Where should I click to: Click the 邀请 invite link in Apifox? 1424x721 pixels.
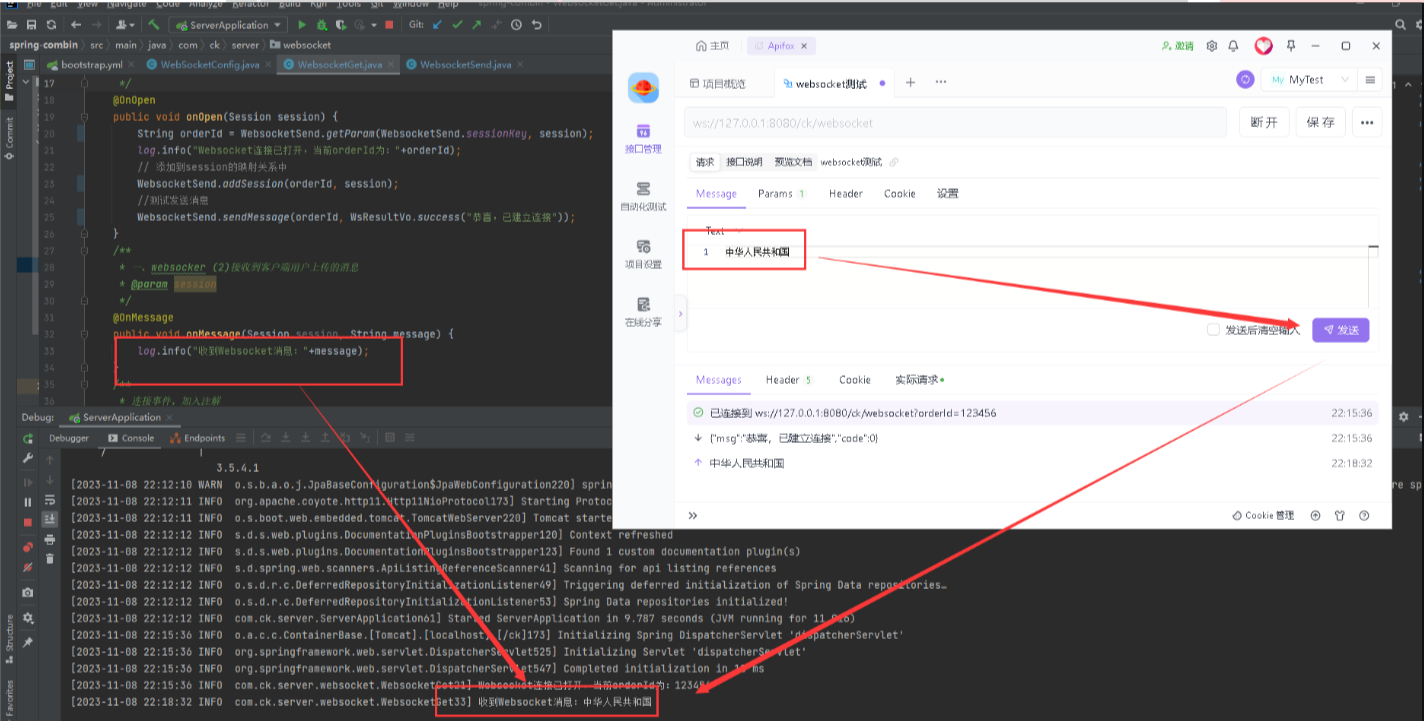[x=1178, y=46]
